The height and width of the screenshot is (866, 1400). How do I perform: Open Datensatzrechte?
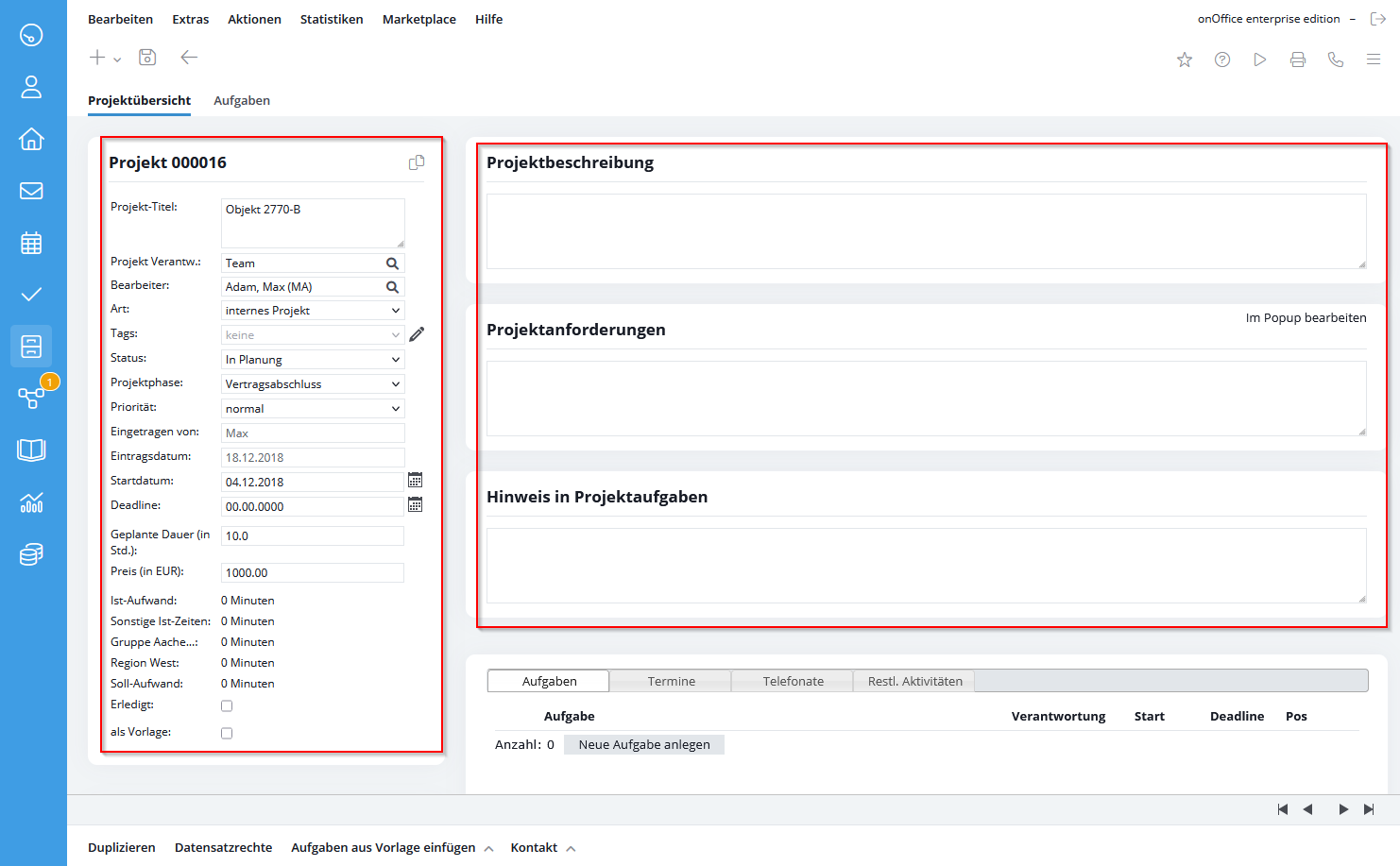[223, 848]
